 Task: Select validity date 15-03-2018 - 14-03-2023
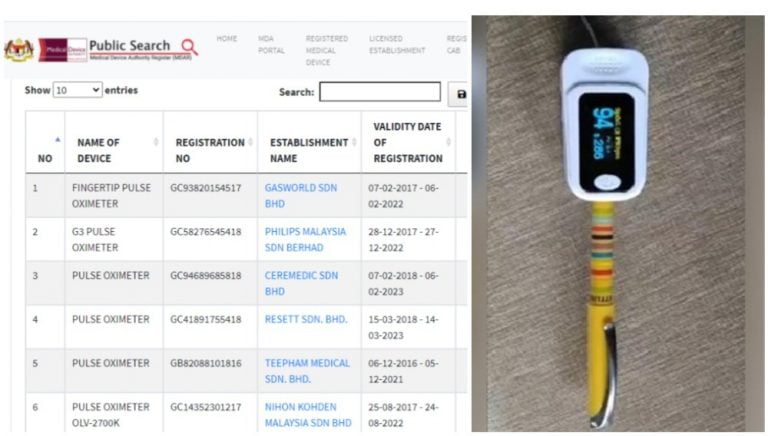pos(403,327)
